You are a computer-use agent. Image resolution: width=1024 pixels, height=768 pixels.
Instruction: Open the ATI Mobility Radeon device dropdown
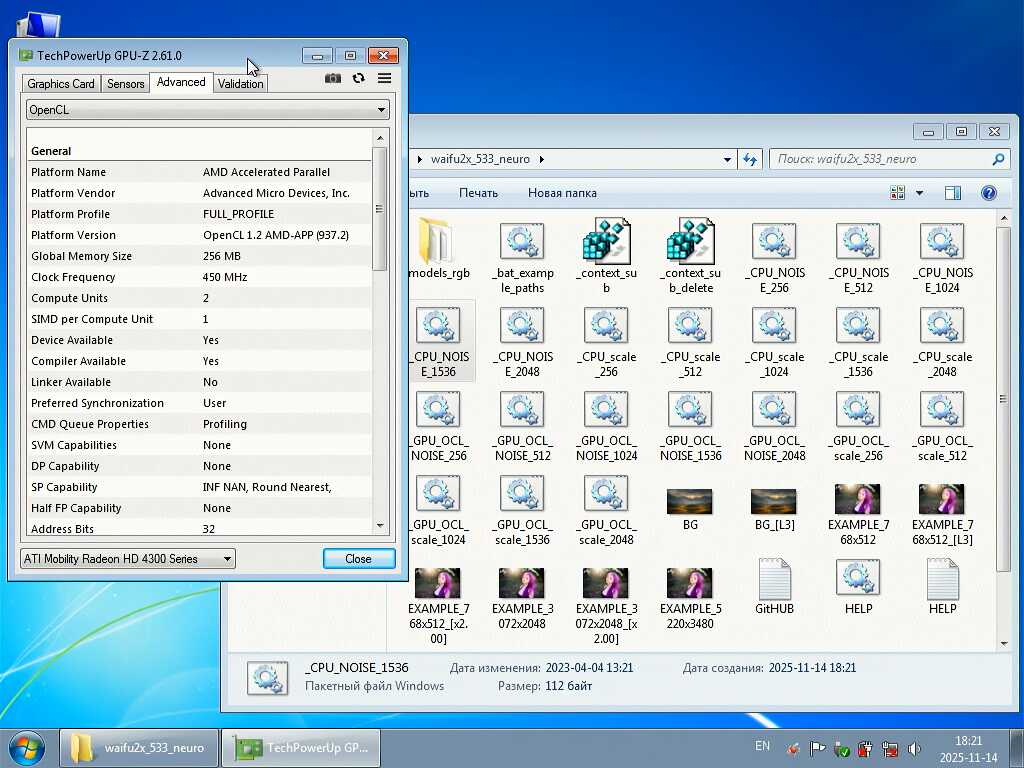pyautogui.click(x=128, y=559)
